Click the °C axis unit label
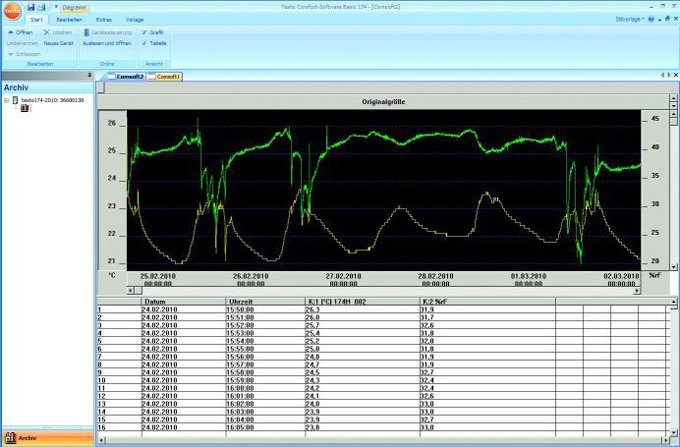Image resolution: width=680 pixels, height=447 pixels. point(112,276)
